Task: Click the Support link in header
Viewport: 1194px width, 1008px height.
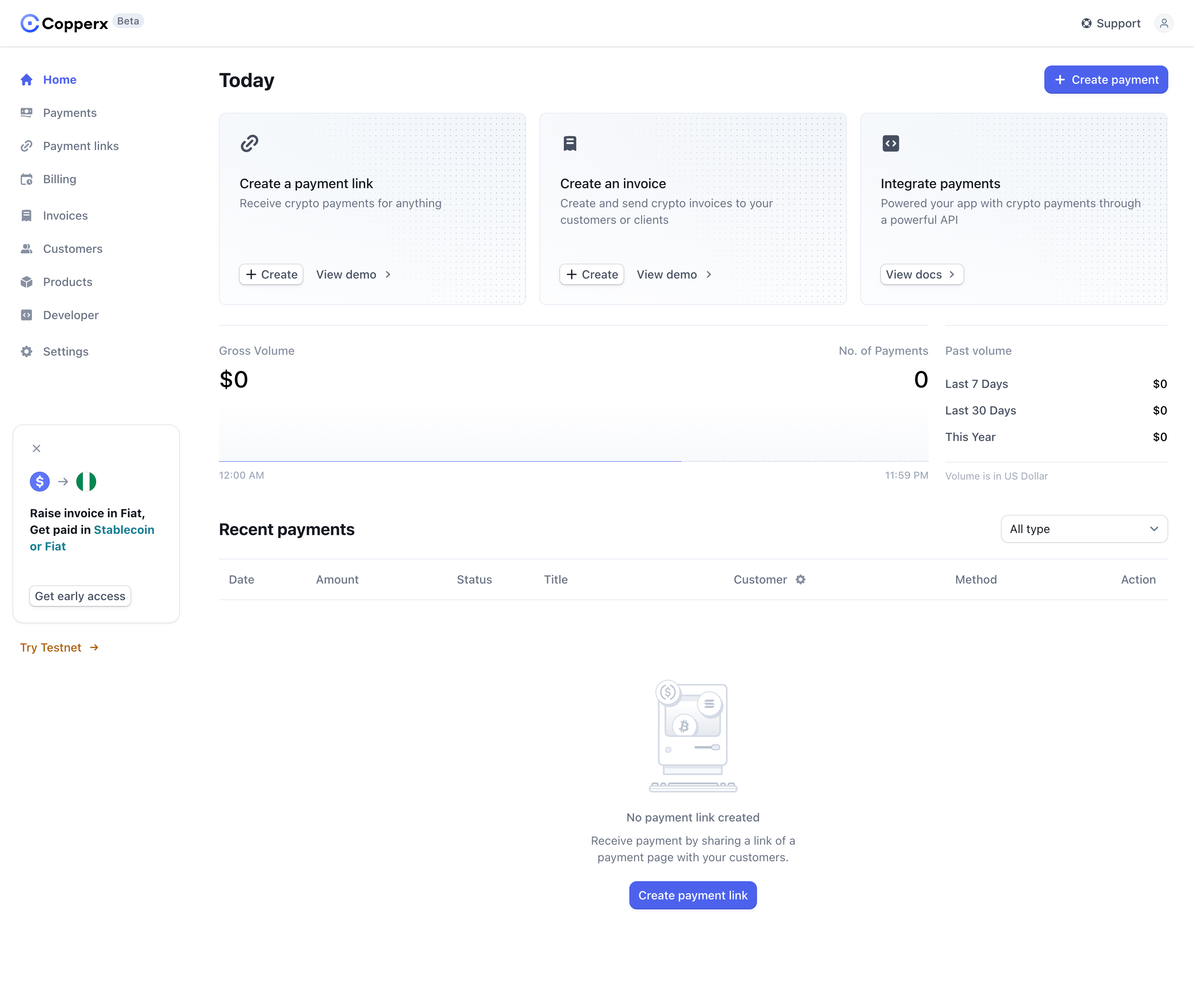Action: coord(1111,24)
